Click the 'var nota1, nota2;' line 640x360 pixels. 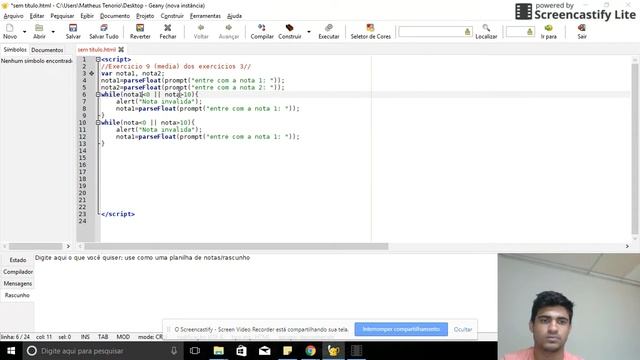point(133,73)
